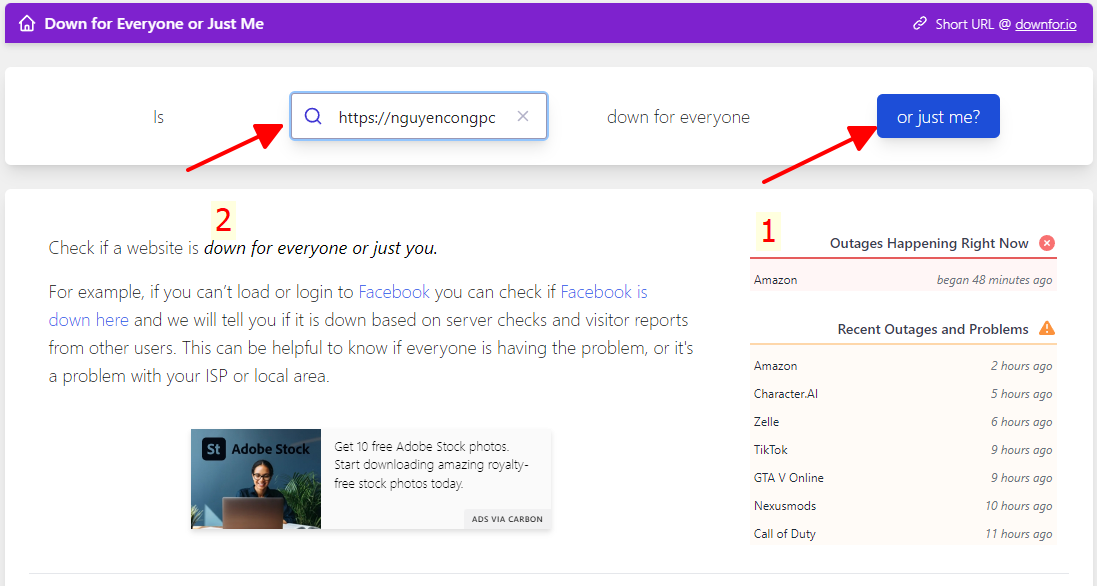Open Amazon entry from 2 hours ago
Screen dimensions: 1097x586
click(x=903, y=366)
